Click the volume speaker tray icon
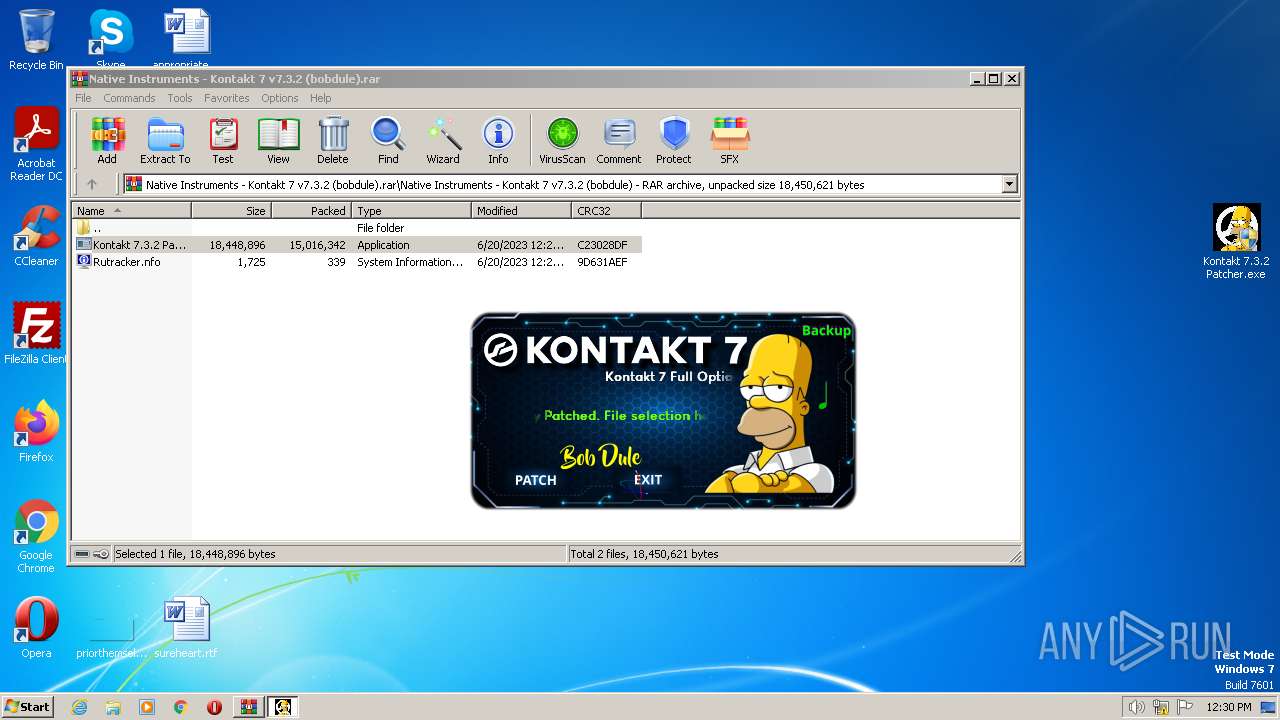 [1137, 707]
